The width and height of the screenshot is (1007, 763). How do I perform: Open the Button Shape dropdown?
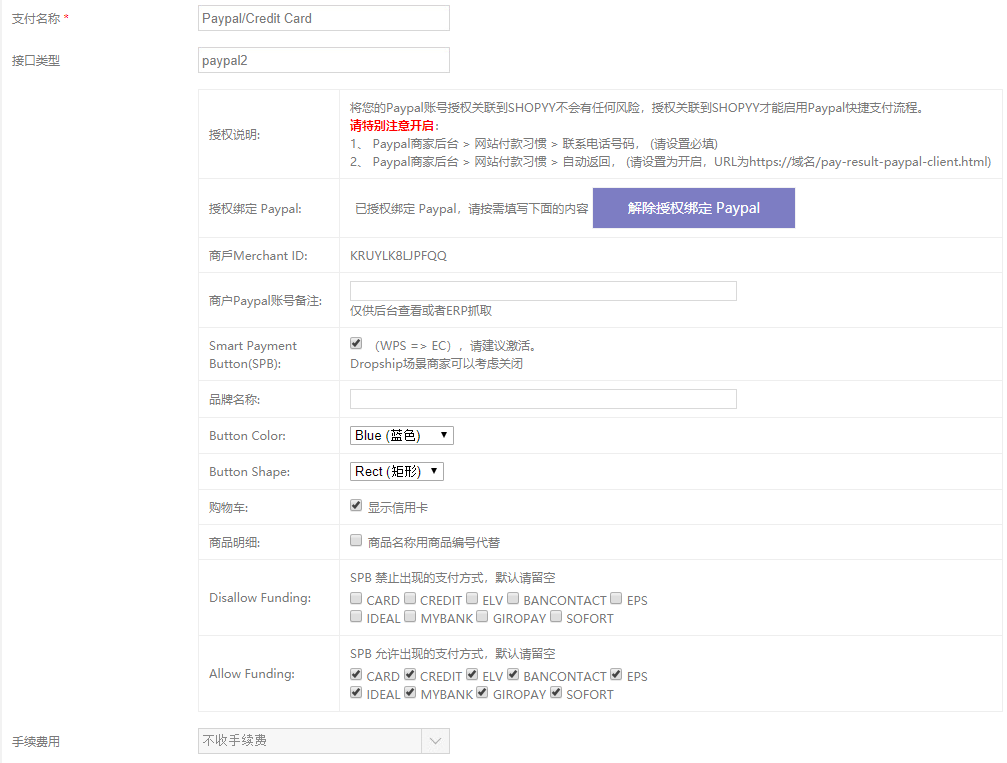pyautogui.click(x=396, y=470)
